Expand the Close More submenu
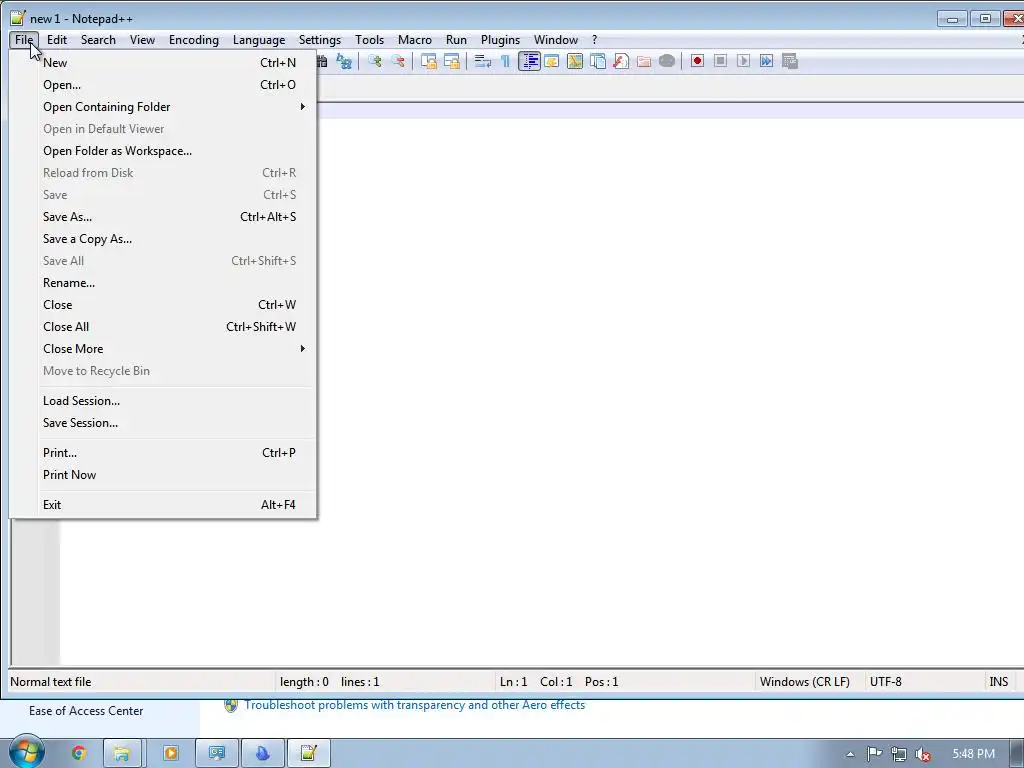 163,349
